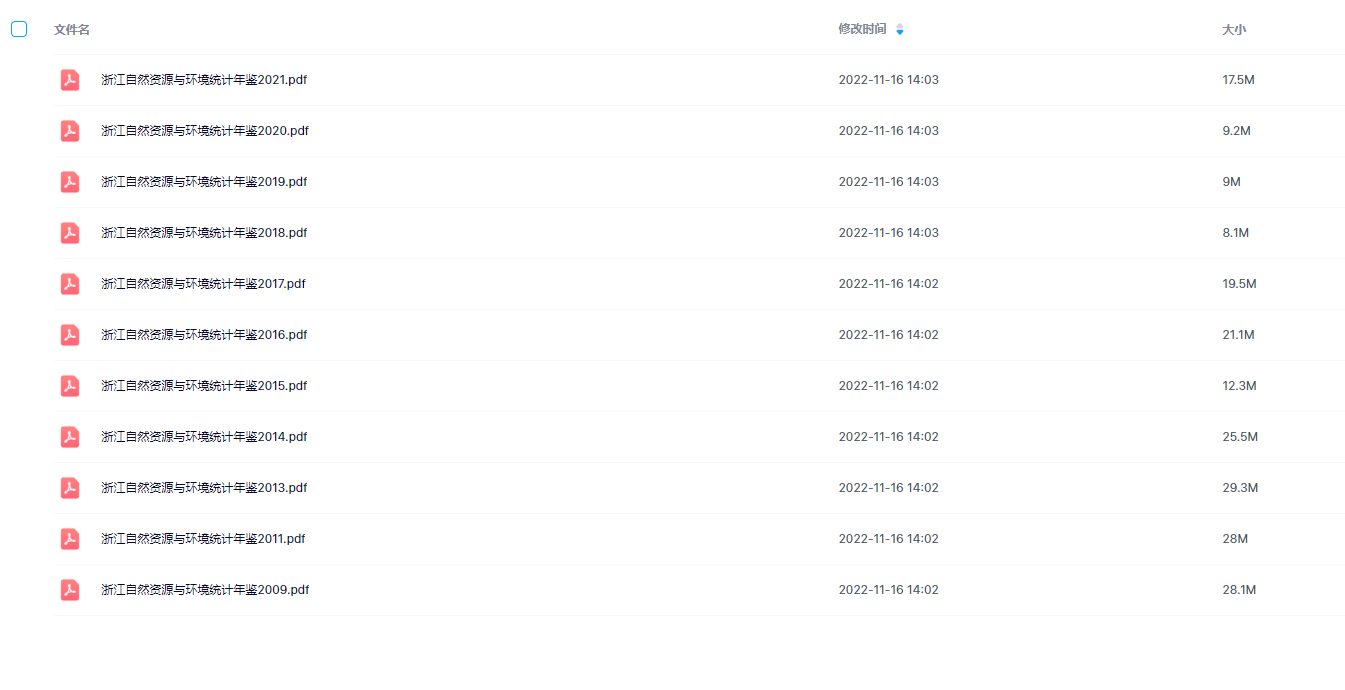Click the 29.3M size of the 2013 file

pyautogui.click(x=1240, y=488)
